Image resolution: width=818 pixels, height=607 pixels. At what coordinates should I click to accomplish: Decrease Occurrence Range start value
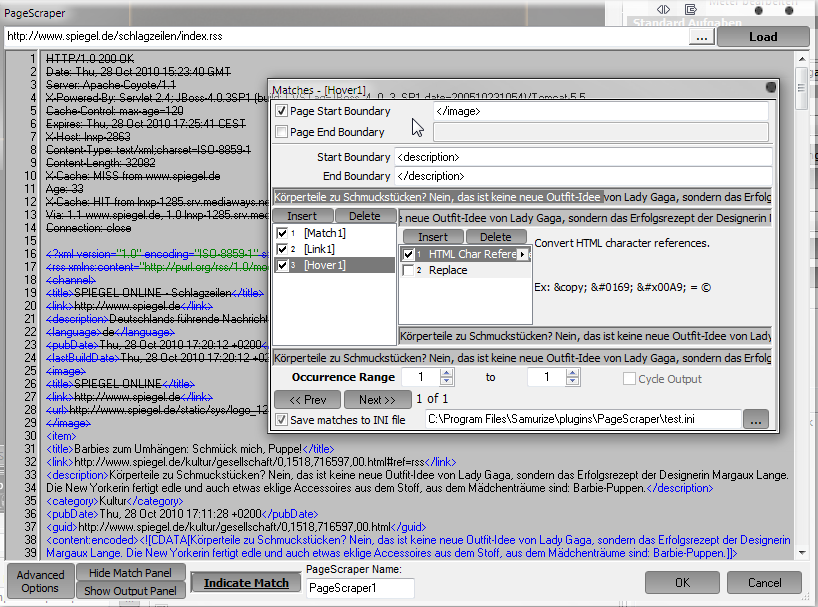(447, 381)
